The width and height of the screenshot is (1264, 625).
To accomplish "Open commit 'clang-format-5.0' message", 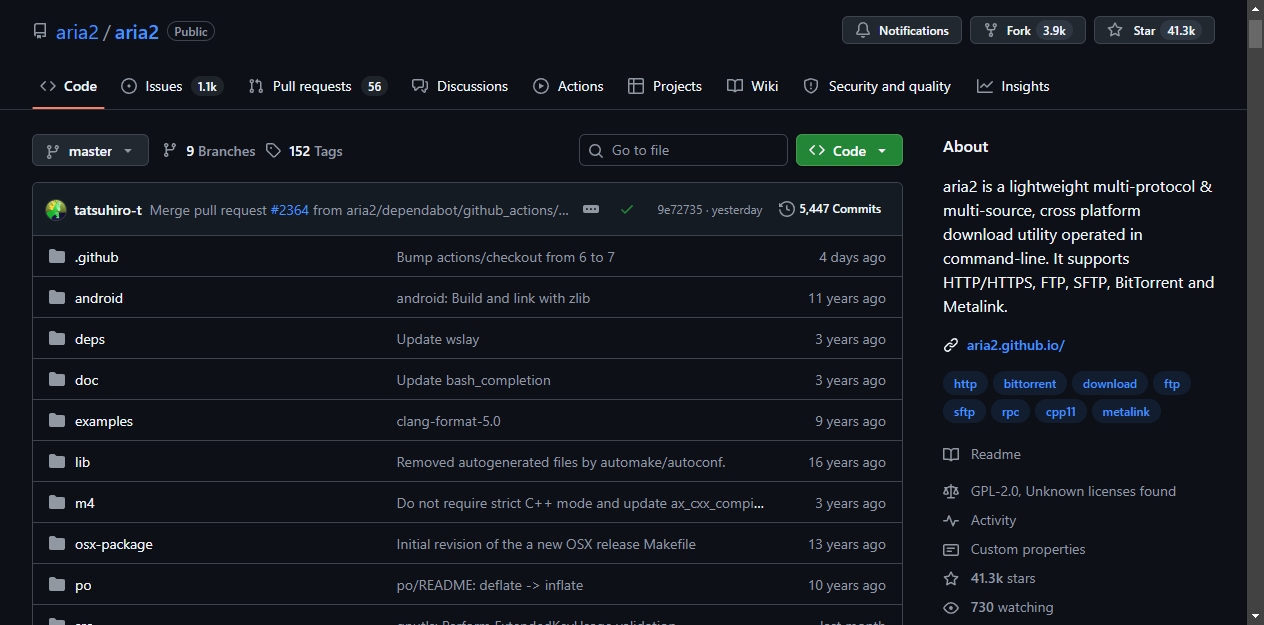I will pos(449,421).
